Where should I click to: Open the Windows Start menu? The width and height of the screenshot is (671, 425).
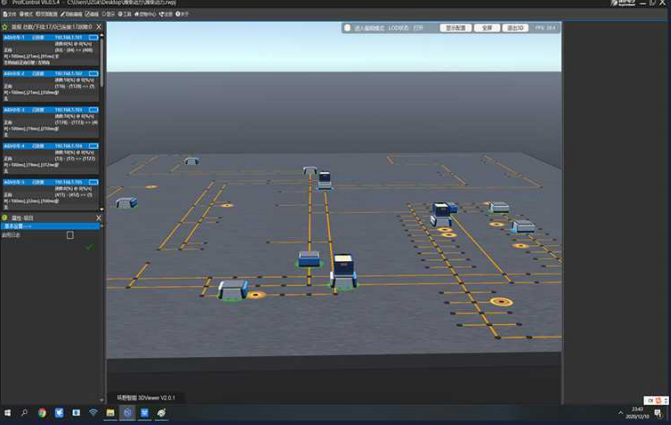[x=7, y=412]
